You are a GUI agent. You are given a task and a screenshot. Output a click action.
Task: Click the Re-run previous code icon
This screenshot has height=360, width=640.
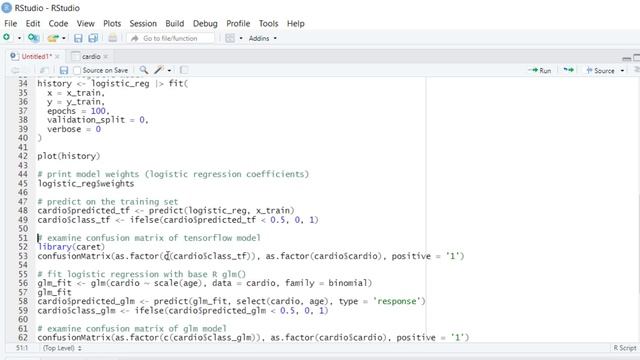point(568,70)
